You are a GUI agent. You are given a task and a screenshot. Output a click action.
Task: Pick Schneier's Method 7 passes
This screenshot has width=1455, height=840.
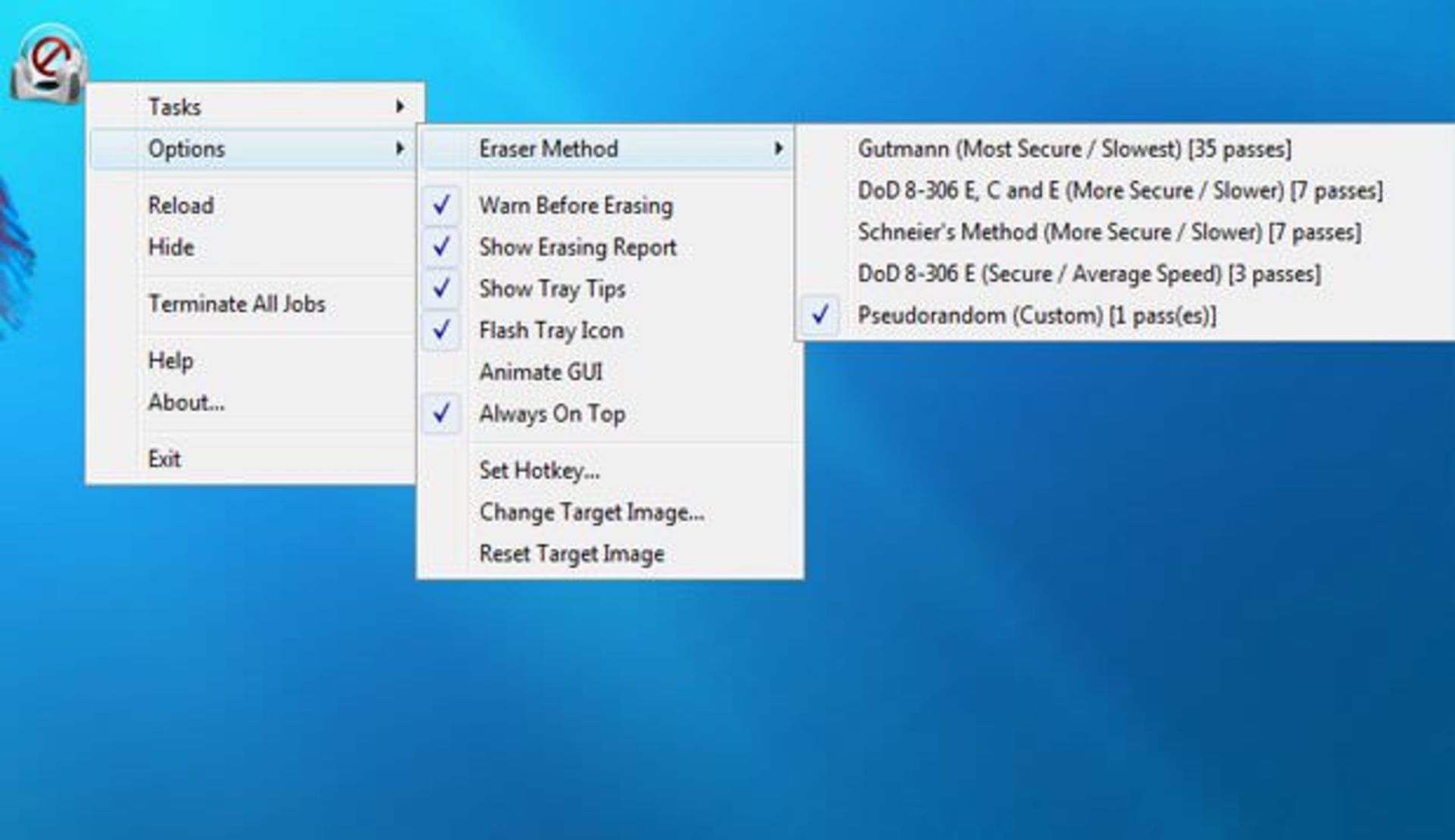coord(1109,232)
